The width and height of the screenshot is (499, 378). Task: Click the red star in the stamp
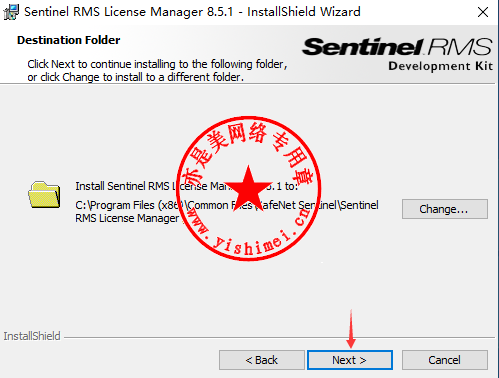point(248,188)
